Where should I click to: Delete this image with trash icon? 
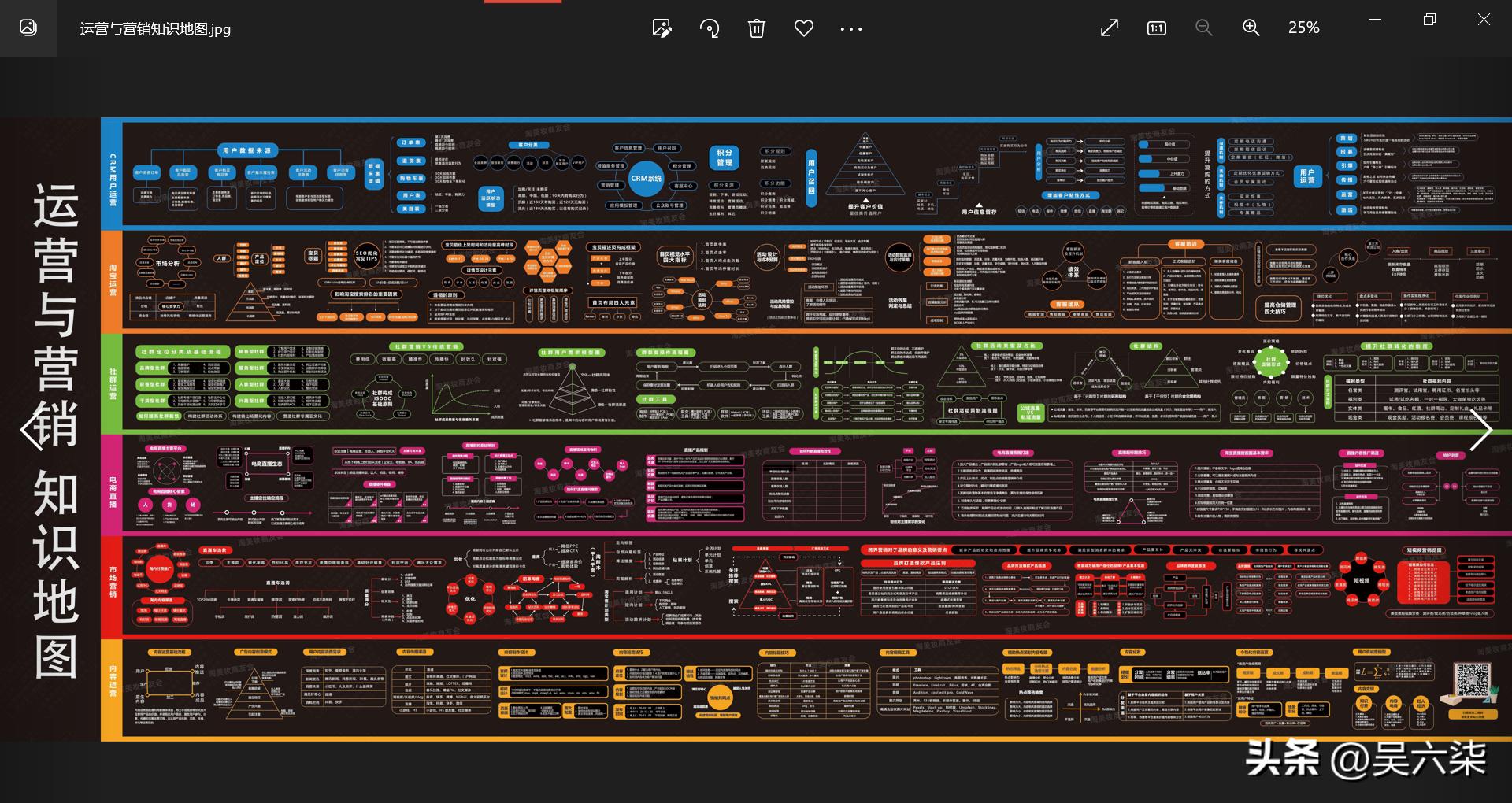point(756,28)
